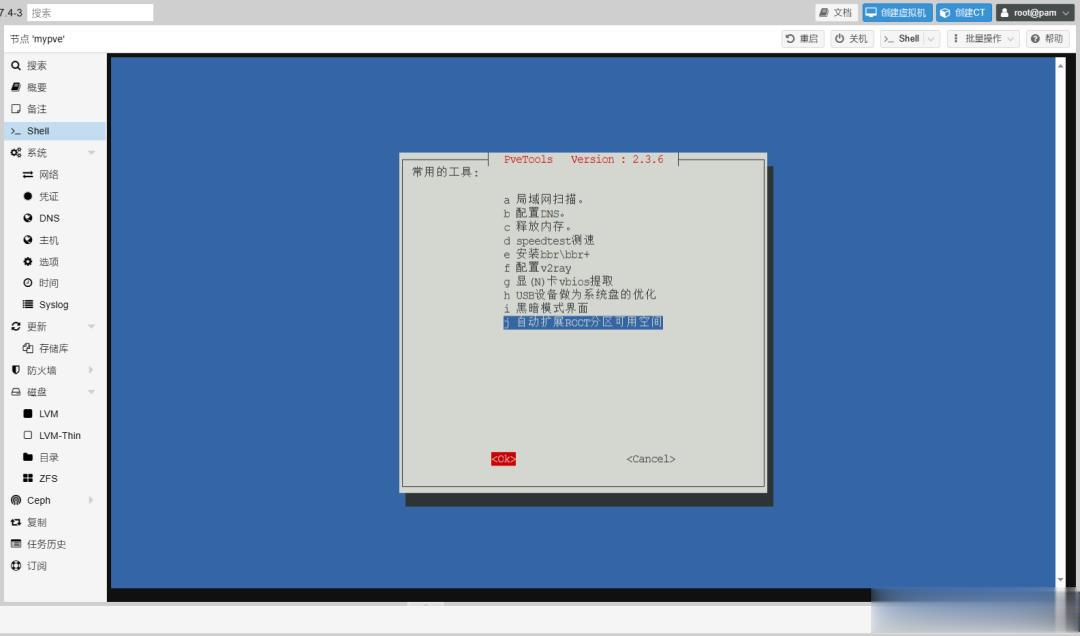Select menu option i 黑暗模式界面

[546, 308]
